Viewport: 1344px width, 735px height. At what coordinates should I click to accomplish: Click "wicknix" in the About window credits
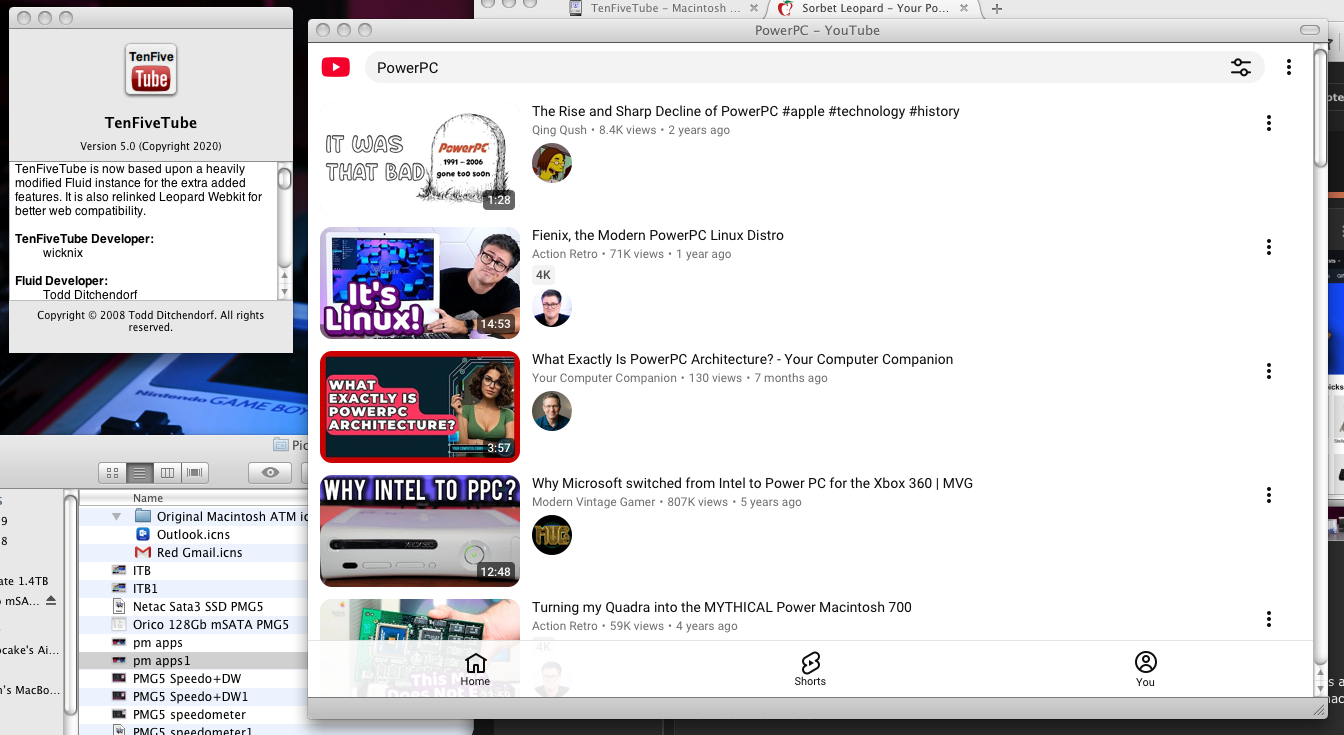(63, 253)
